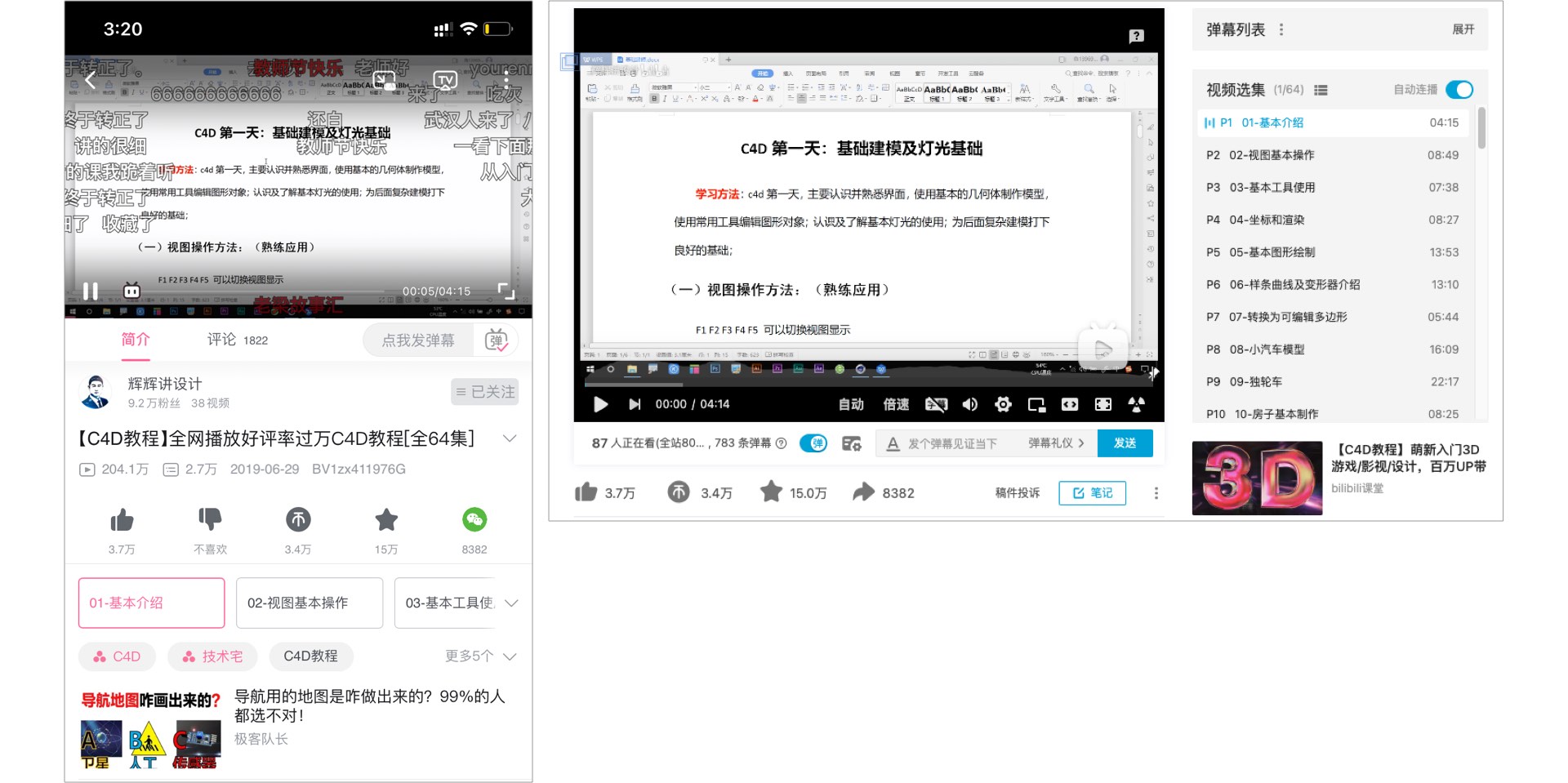Open danmaku font style A icon
Image resolution: width=1568 pixels, height=783 pixels.
[x=893, y=443]
